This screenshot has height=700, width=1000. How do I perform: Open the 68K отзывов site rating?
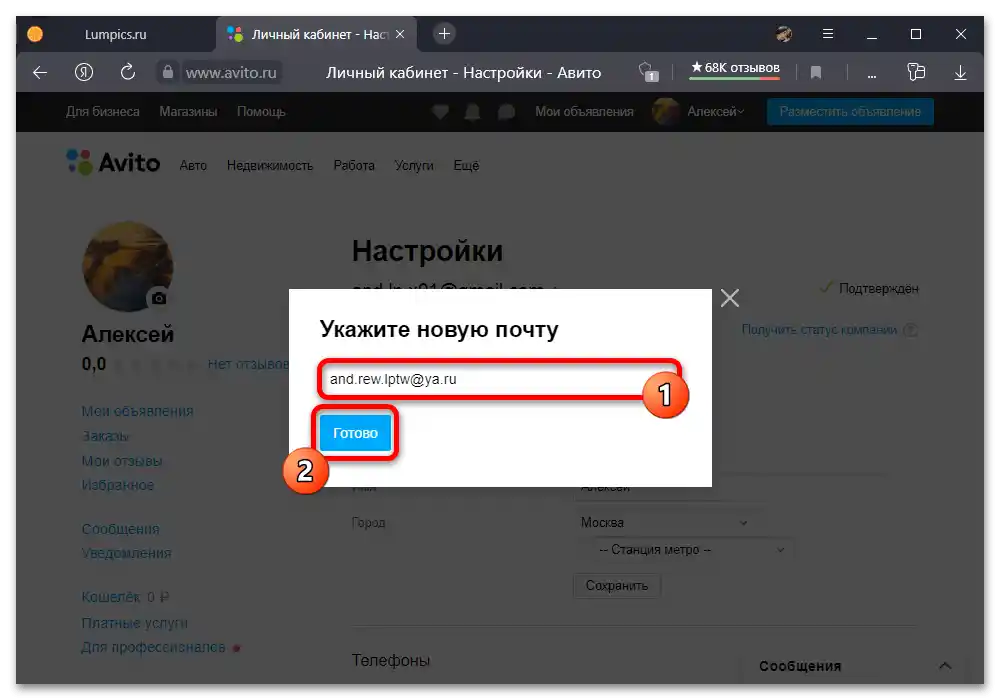point(735,68)
